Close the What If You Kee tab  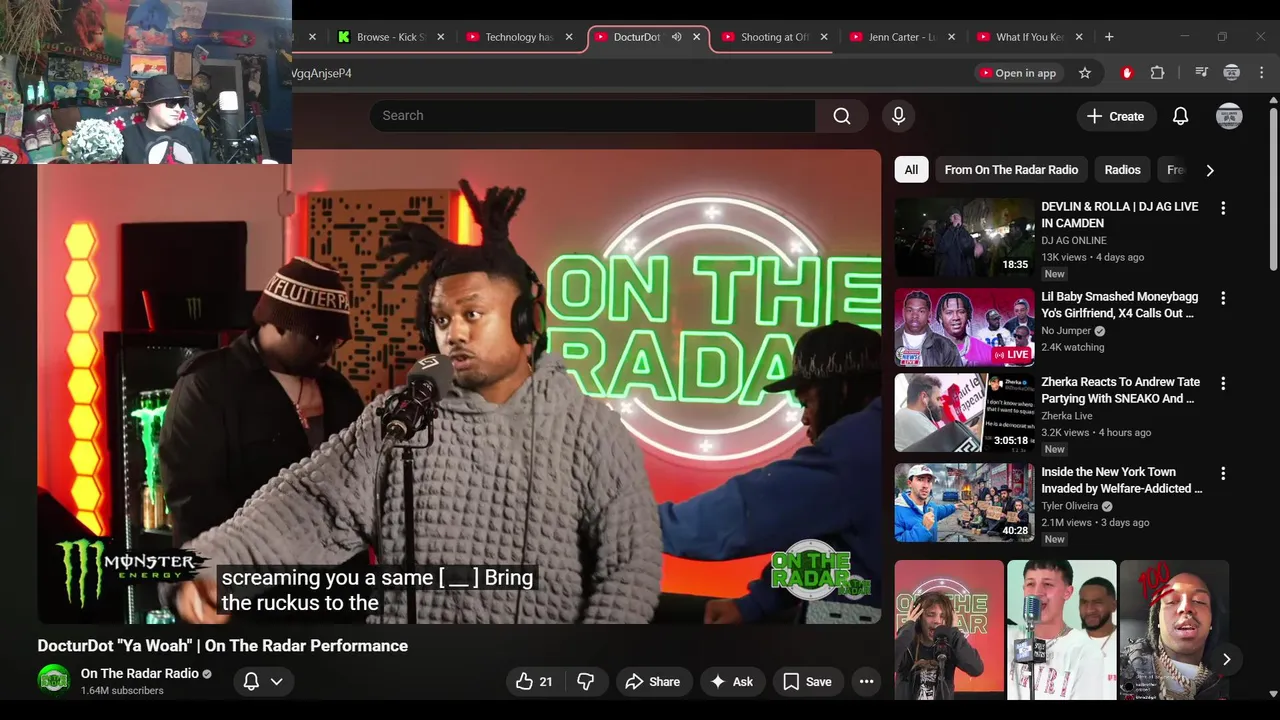pyautogui.click(x=1079, y=37)
